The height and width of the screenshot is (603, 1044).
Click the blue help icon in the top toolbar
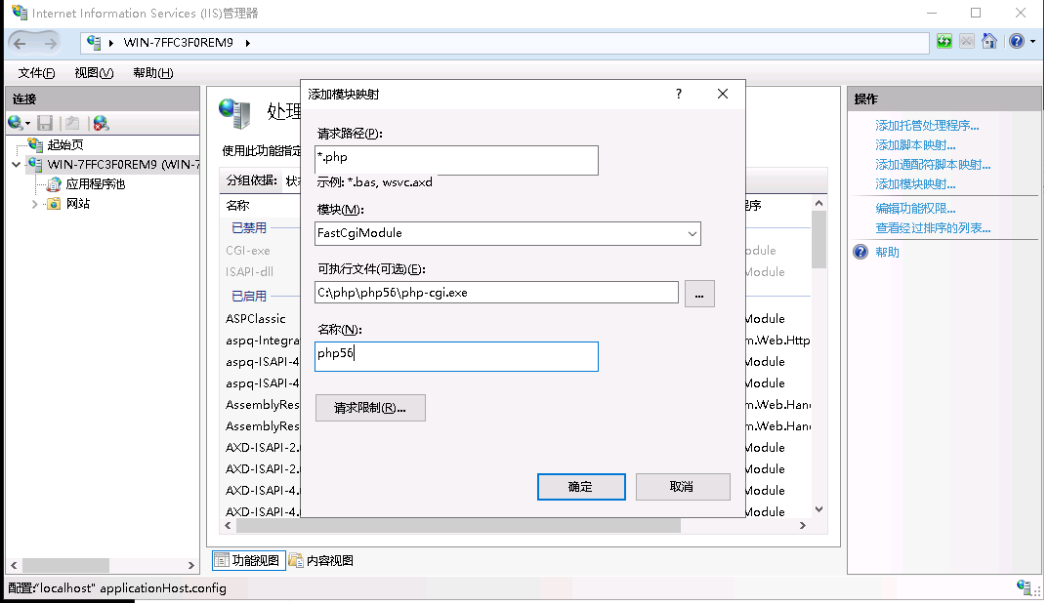(1015, 42)
